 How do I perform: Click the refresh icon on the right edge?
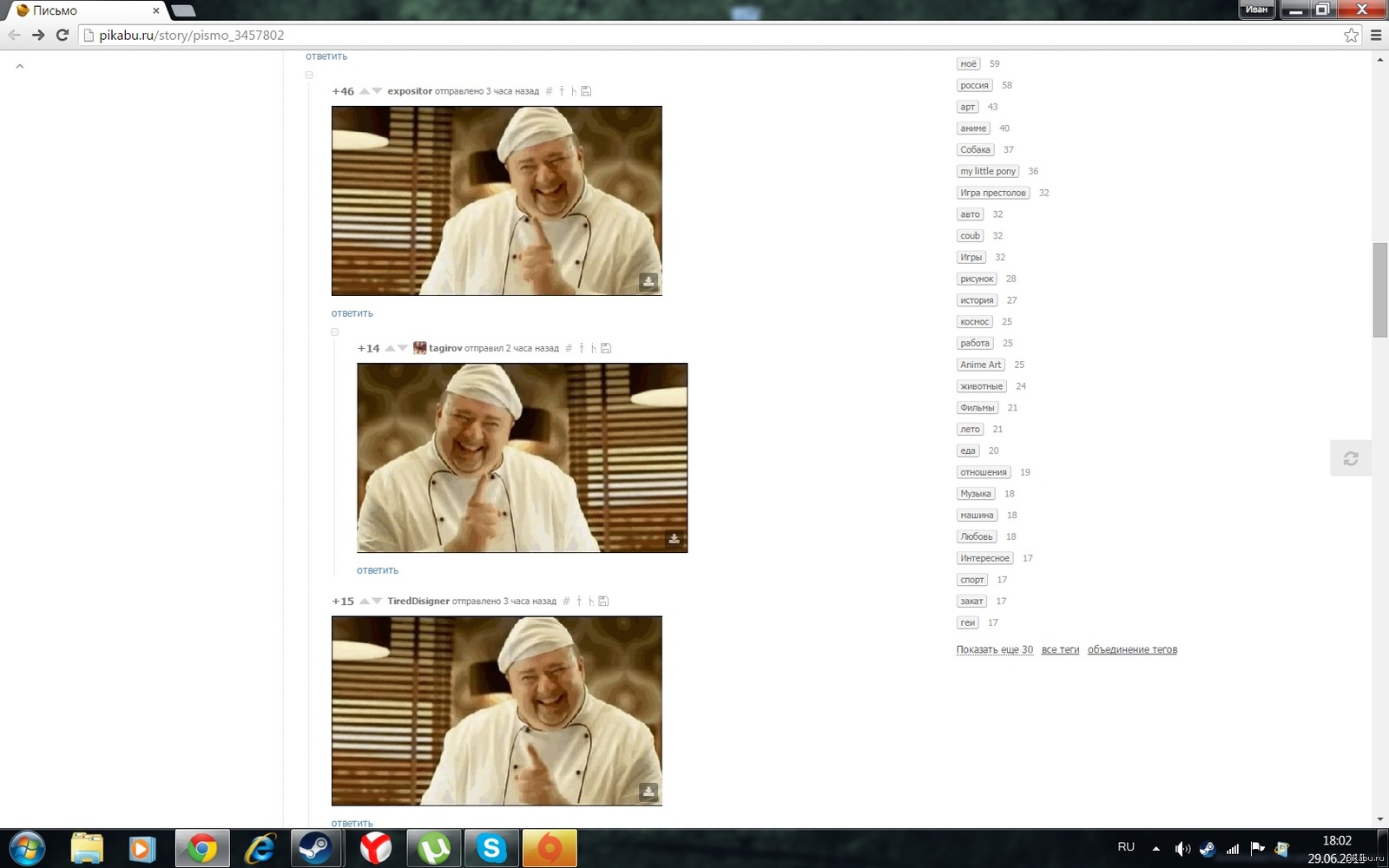[x=1350, y=458]
